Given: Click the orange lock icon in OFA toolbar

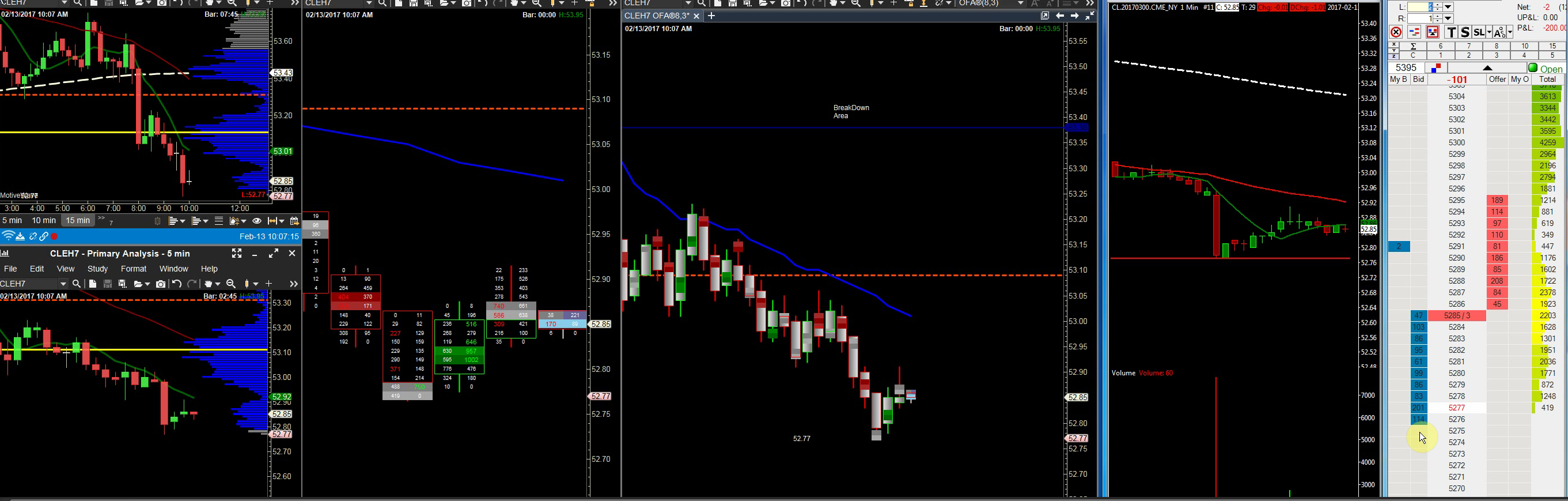Looking at the screenshot, I should [910, 3].
